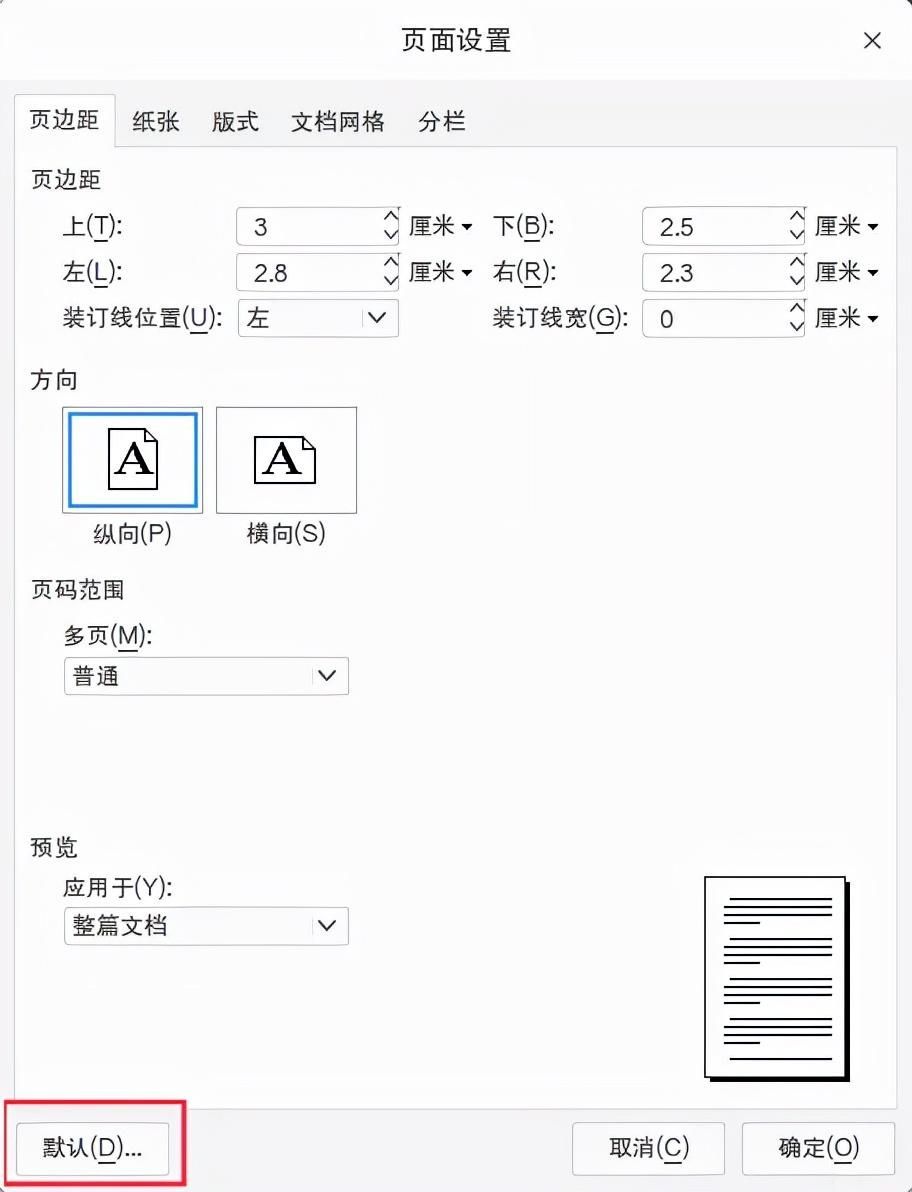Increase gutter width 装订线宽(G) with up arrow

click(x=796, y=309)
